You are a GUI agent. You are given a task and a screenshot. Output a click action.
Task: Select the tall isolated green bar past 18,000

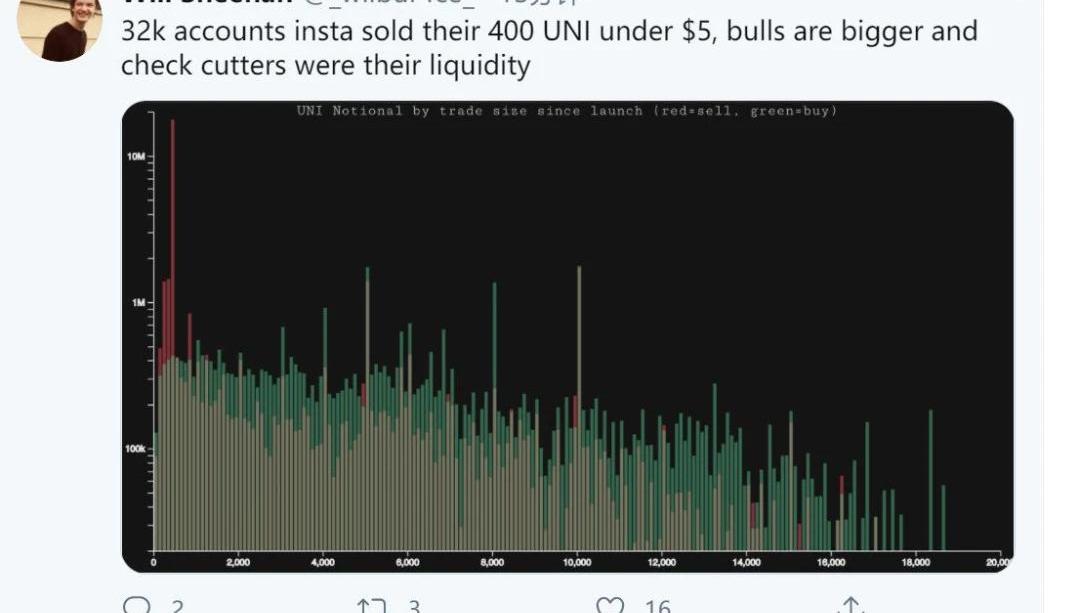pos(930,470)
